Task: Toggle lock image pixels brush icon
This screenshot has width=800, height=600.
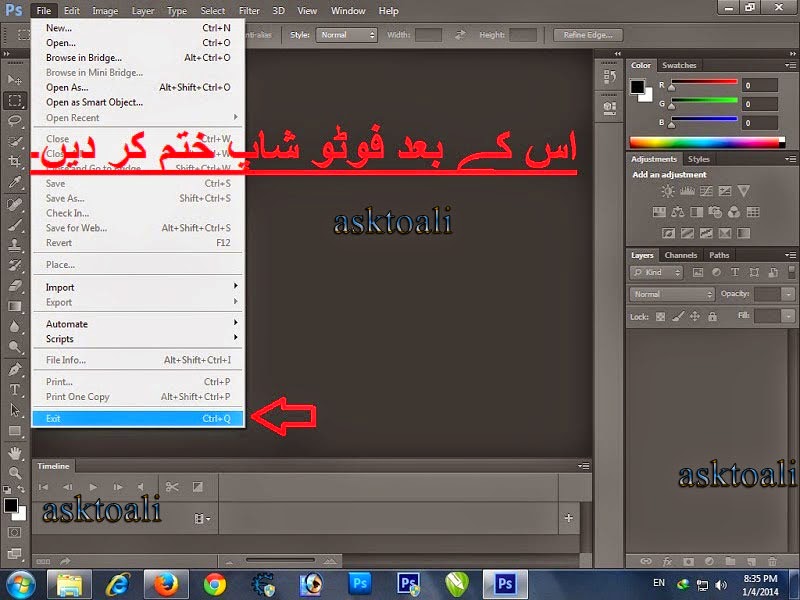Action: (x=678, y=317)
